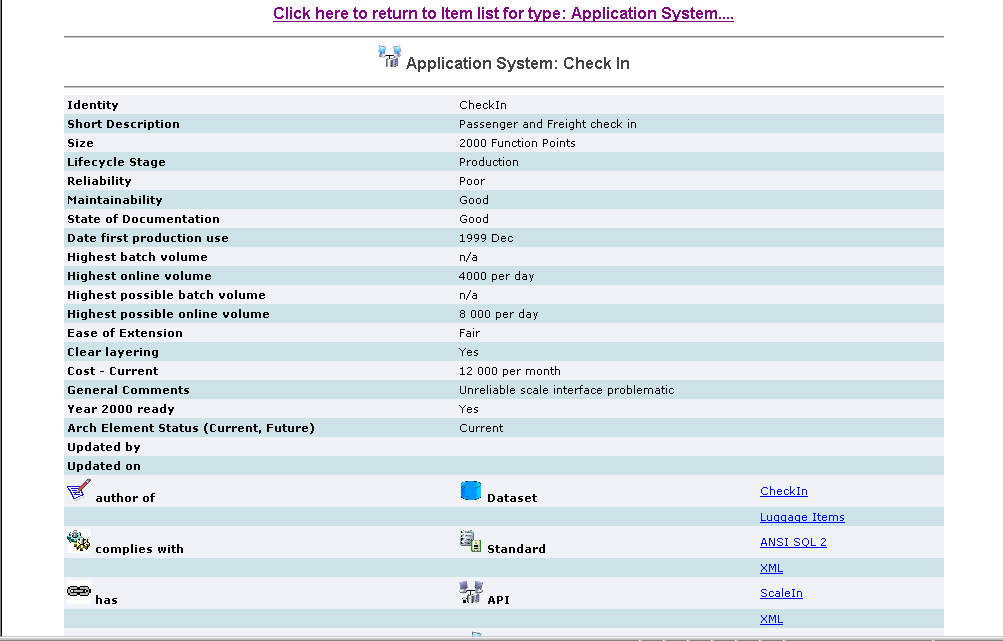Click the Application System icon in header
Screen dimensions: 1003x641
[389, 57]
